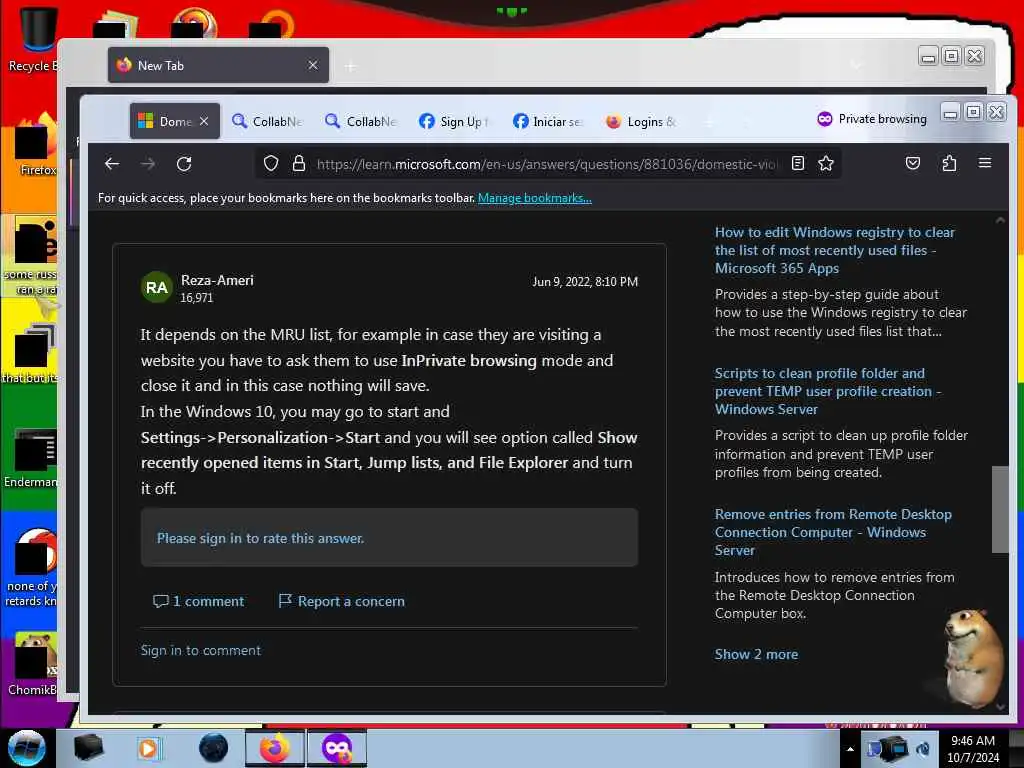Reload the current Microsoft Learn page

[184, 163]
